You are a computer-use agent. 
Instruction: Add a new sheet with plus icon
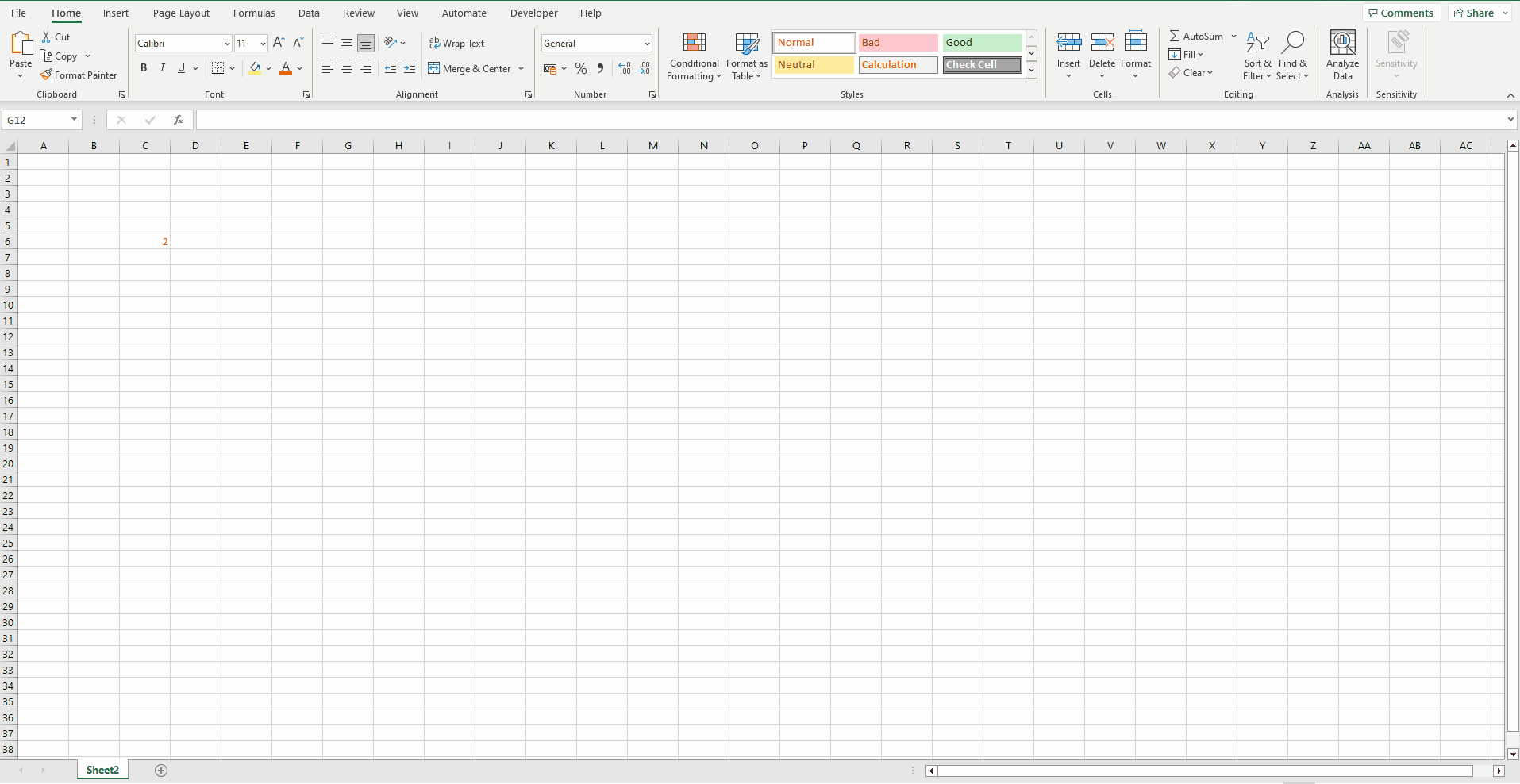pyautogui.click(x=161, y=771)
